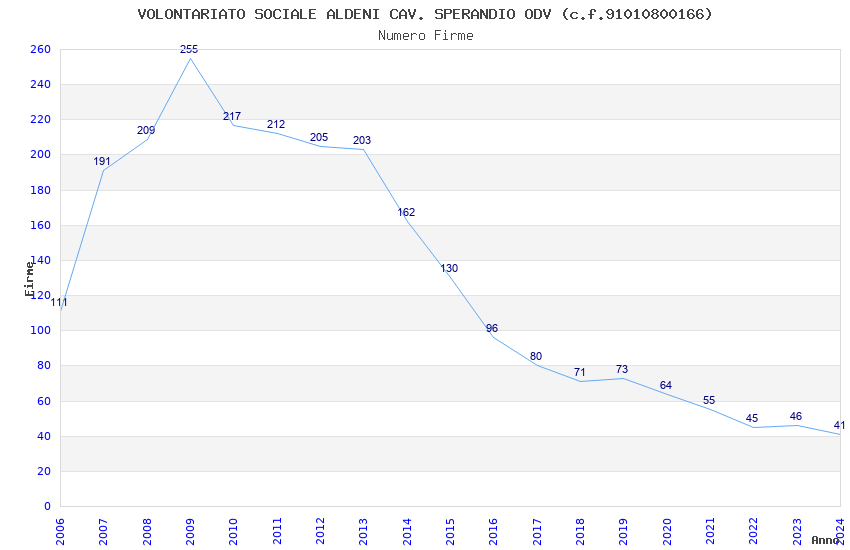Select x-axis year label 2020
The image size is (850, 550).
[667, 531]
